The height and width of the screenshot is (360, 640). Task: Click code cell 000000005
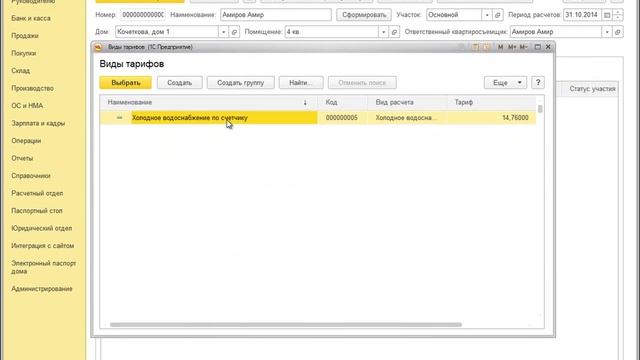[x=342, y=118]
